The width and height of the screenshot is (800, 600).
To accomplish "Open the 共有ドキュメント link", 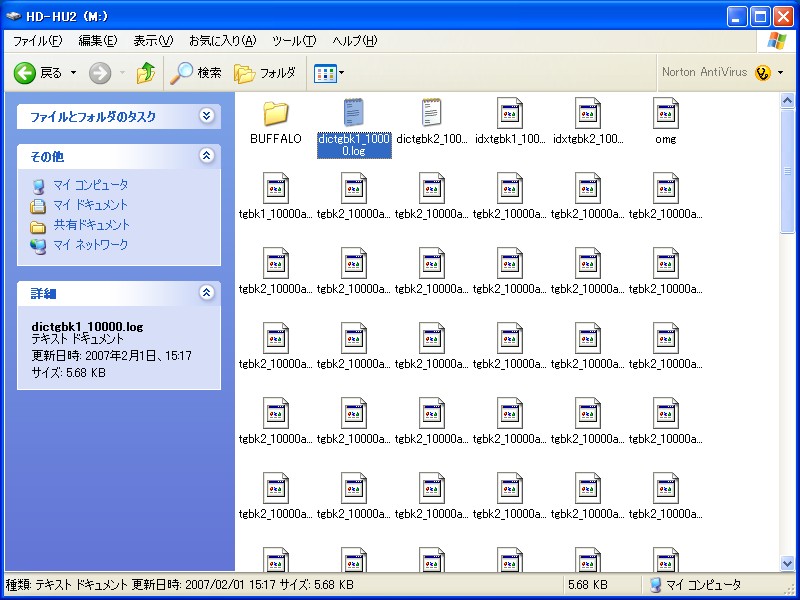I will coord(91,225).
